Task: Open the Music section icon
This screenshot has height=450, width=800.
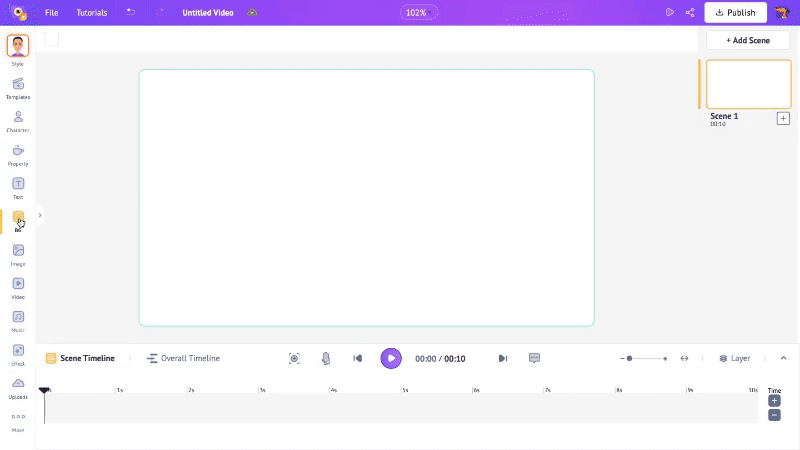Action: click(18, 317)
